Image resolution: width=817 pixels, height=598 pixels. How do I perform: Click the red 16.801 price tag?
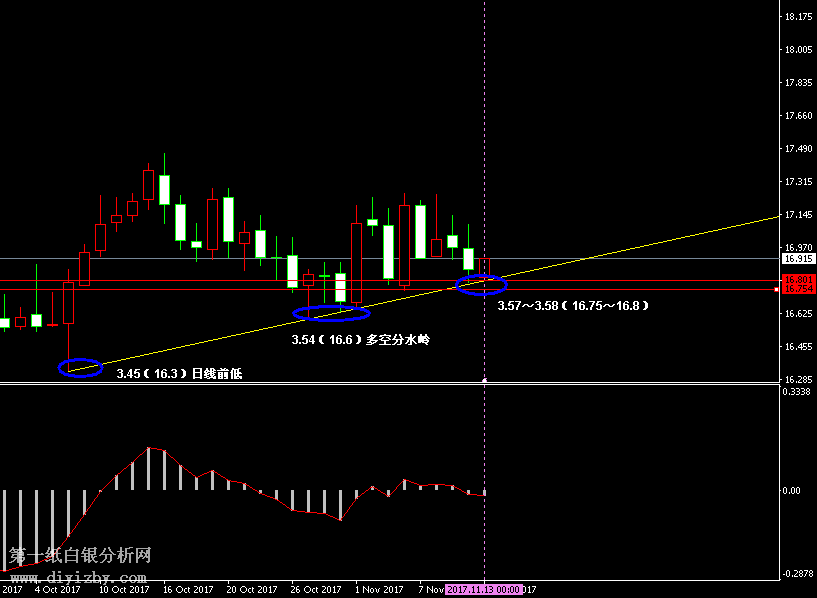pos(796,280)
